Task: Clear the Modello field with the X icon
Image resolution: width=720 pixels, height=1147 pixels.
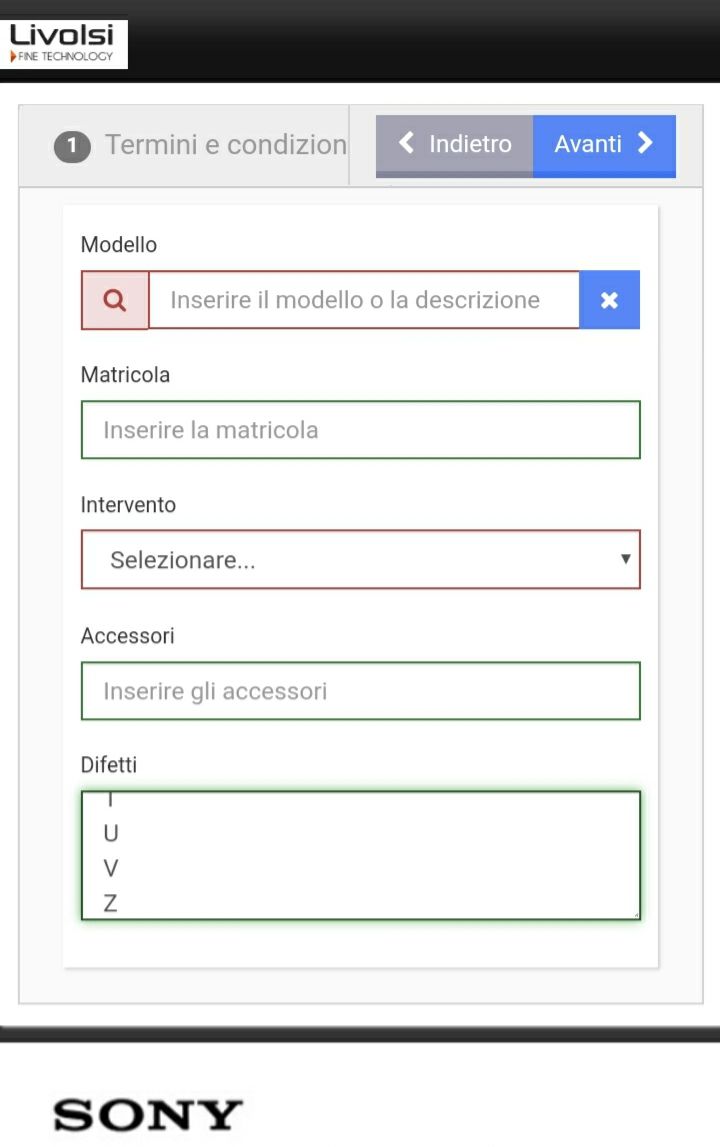Action: pyautogui.click(x=609, y=300)
